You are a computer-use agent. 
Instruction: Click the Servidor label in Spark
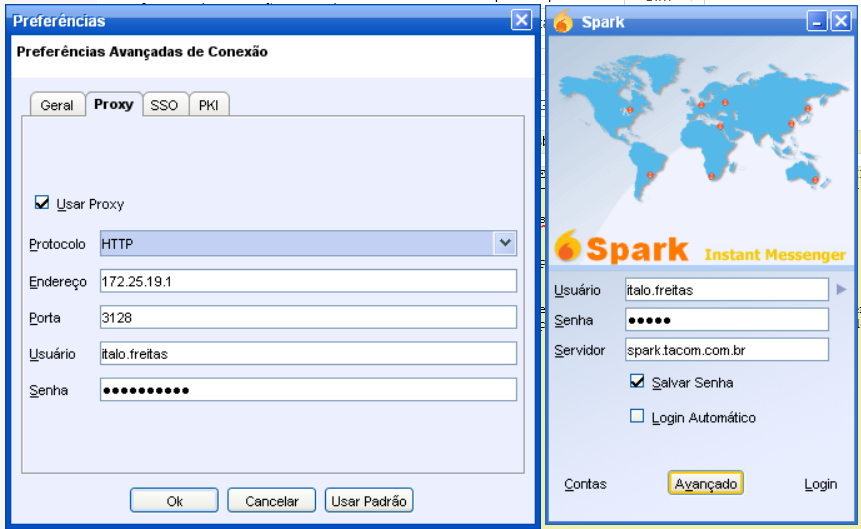[579, 350]
